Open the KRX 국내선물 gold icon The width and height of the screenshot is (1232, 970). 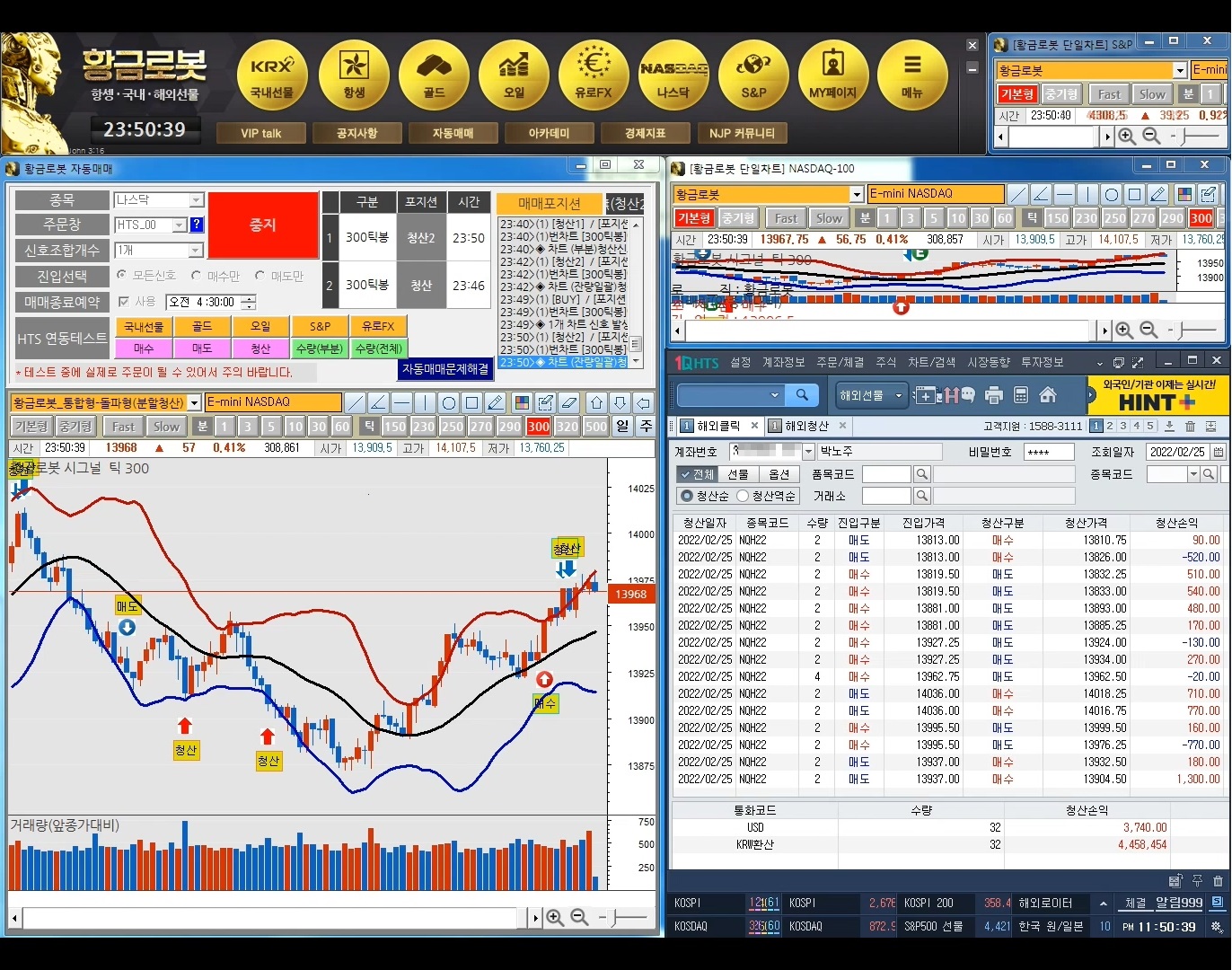(x=272, y=75)
